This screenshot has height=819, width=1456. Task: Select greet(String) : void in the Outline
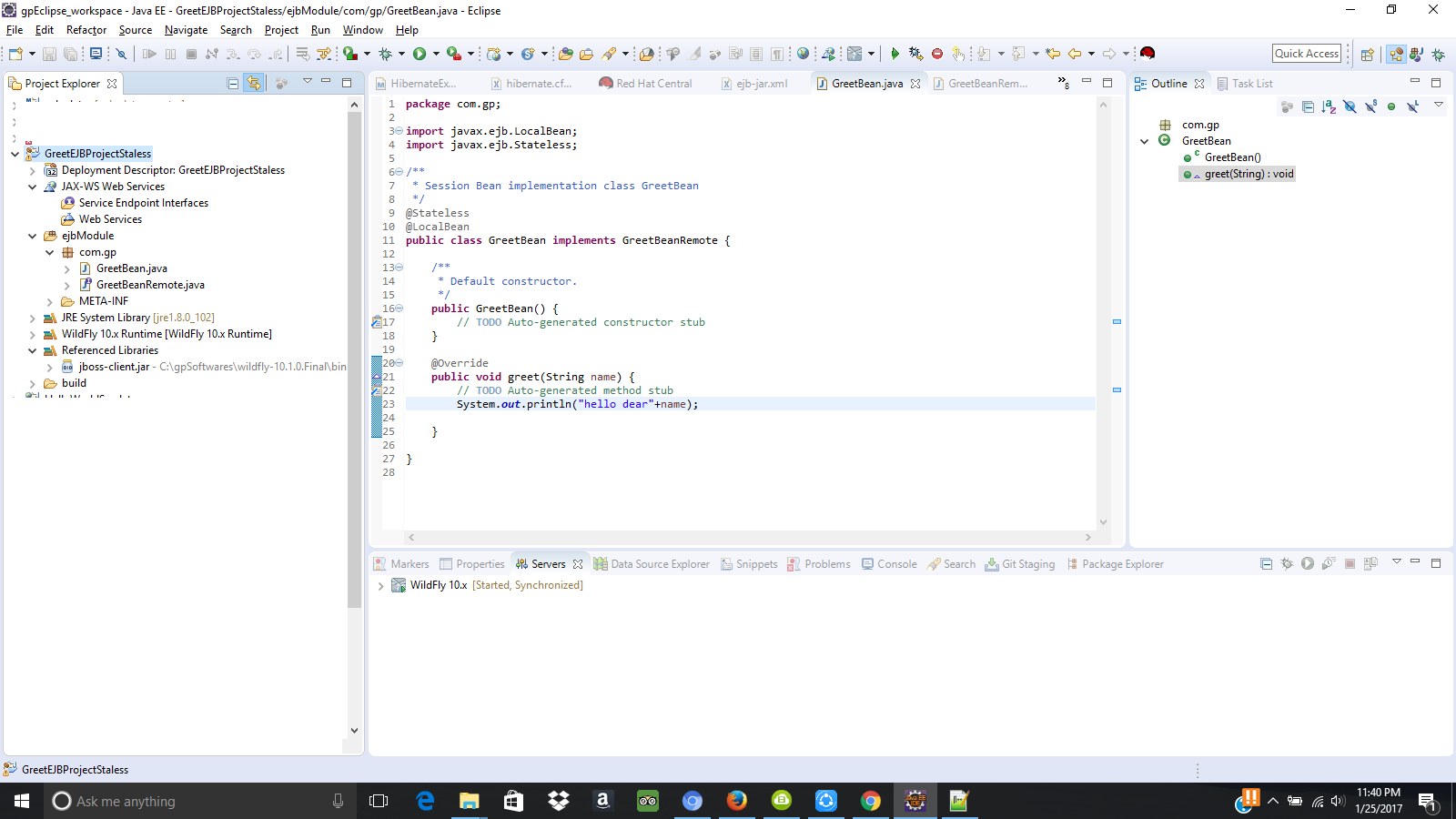[x=1247, y=174]
